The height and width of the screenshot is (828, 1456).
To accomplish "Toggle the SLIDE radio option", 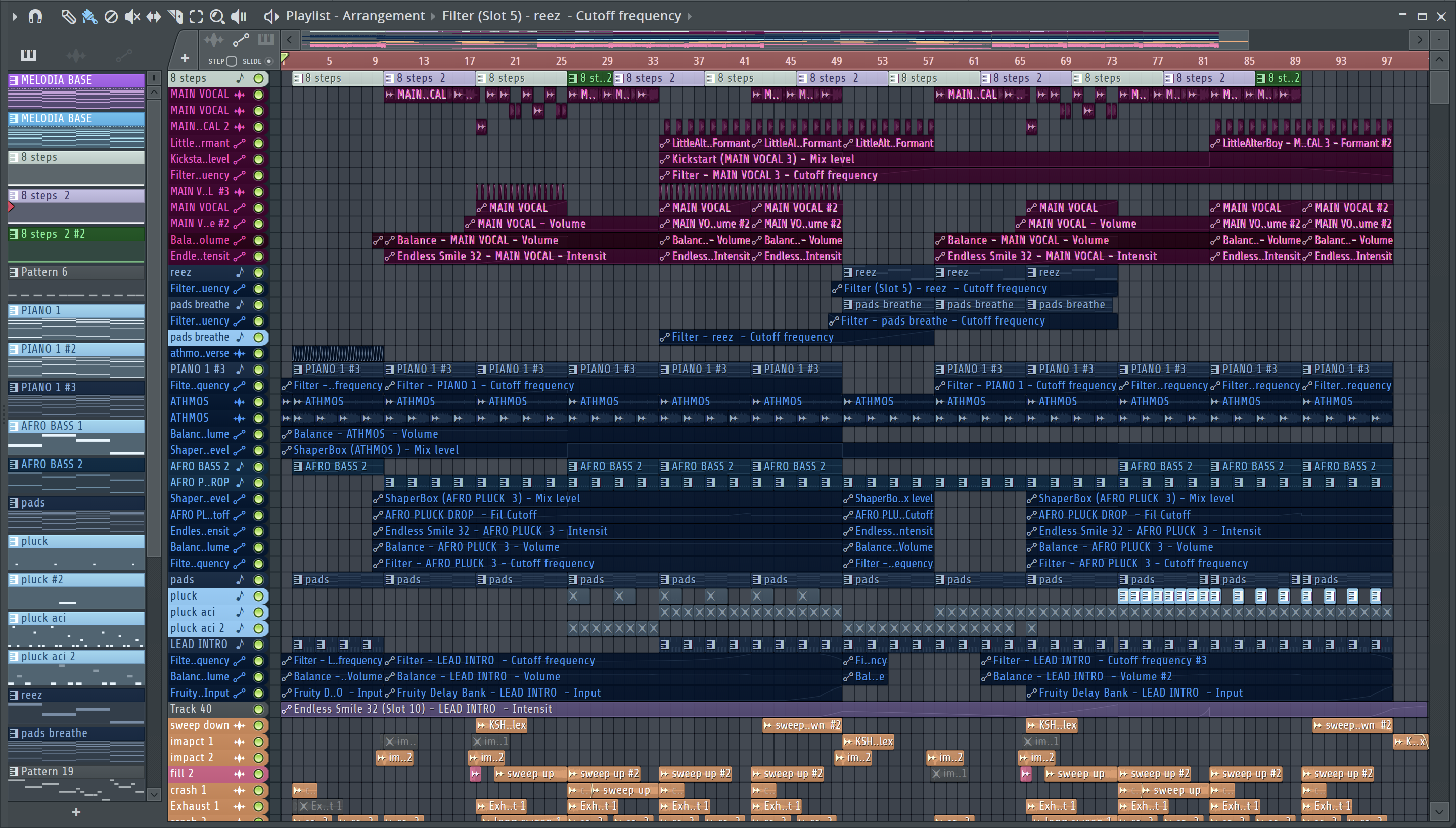I will pyautogui.click(x=269, y=61).
